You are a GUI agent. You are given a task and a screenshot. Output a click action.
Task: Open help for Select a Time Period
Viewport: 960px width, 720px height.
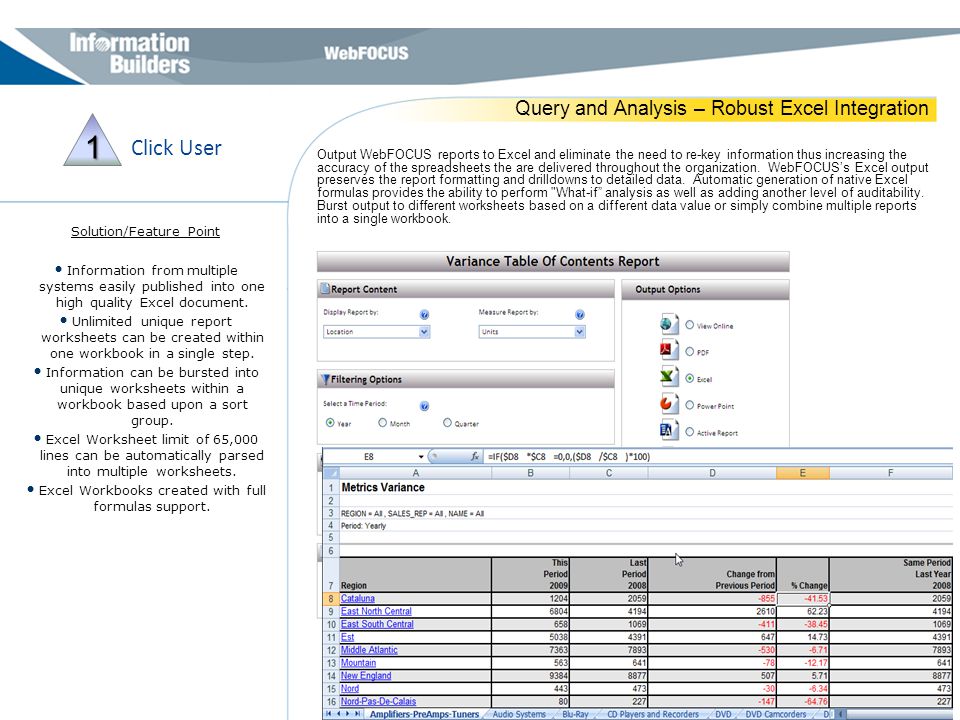[424, 406]
